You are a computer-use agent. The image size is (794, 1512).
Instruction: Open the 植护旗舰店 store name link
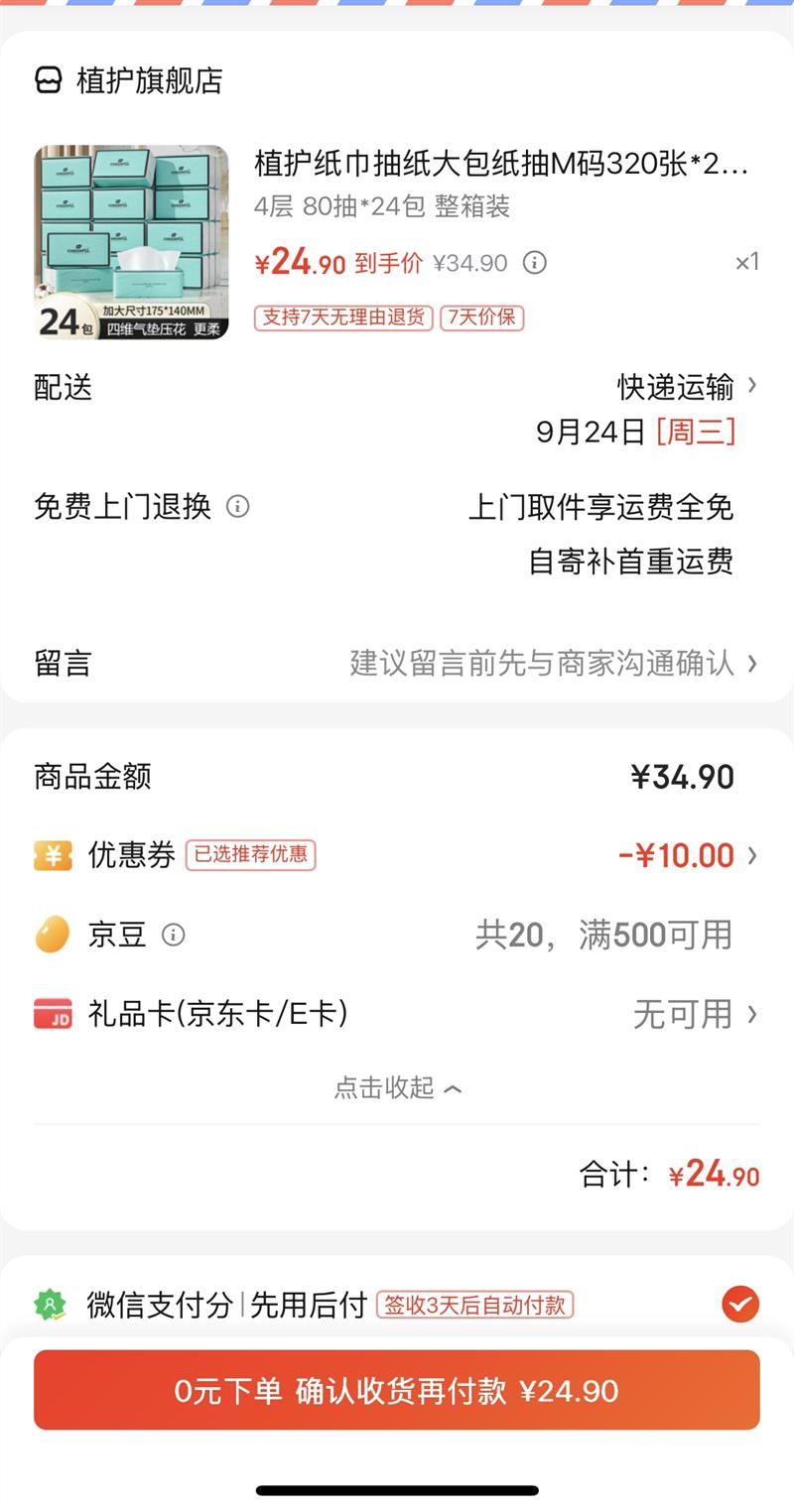pos(150,80)
